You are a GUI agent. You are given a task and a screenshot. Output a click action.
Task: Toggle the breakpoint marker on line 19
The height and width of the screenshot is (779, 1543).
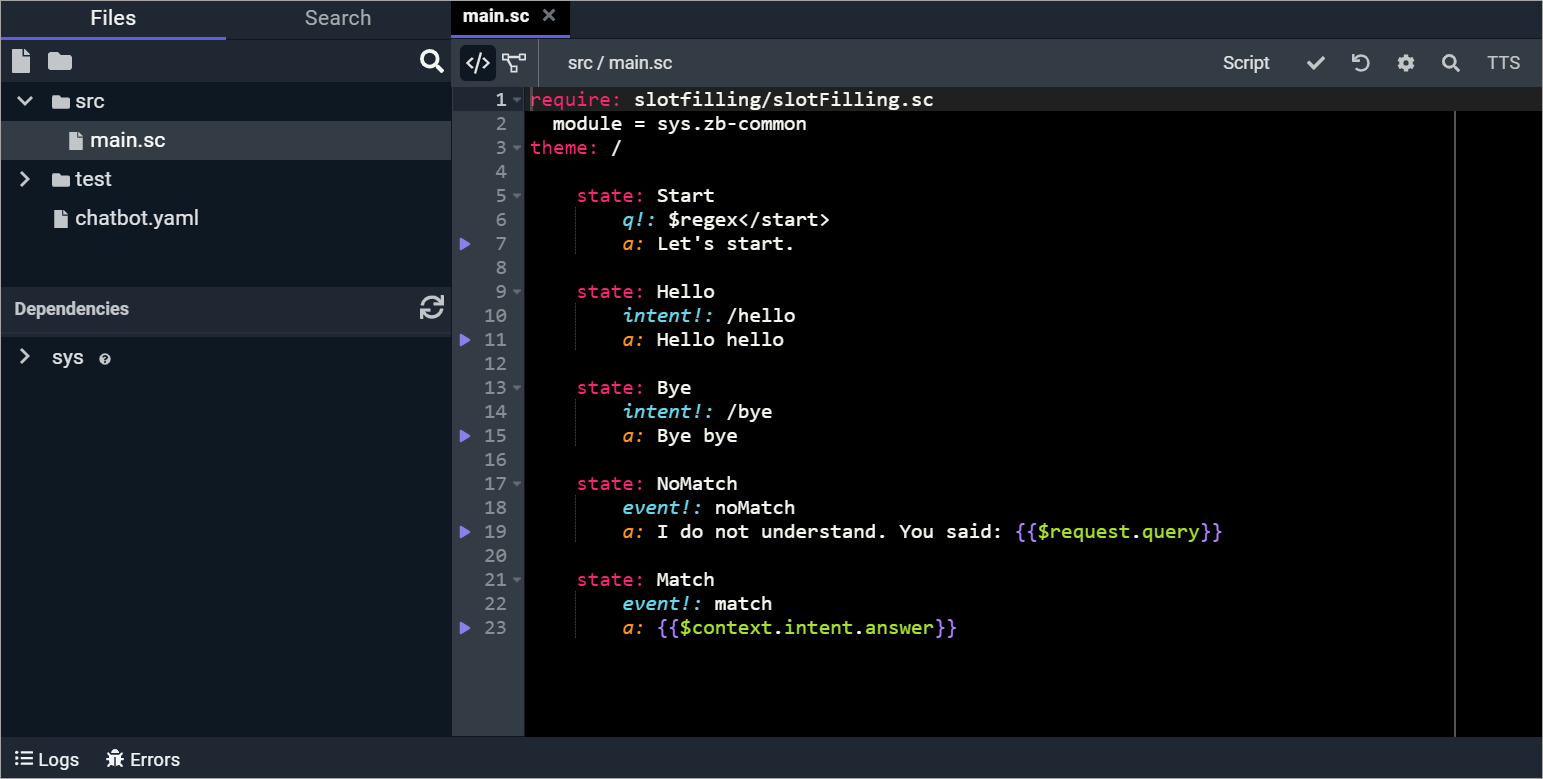464,531
